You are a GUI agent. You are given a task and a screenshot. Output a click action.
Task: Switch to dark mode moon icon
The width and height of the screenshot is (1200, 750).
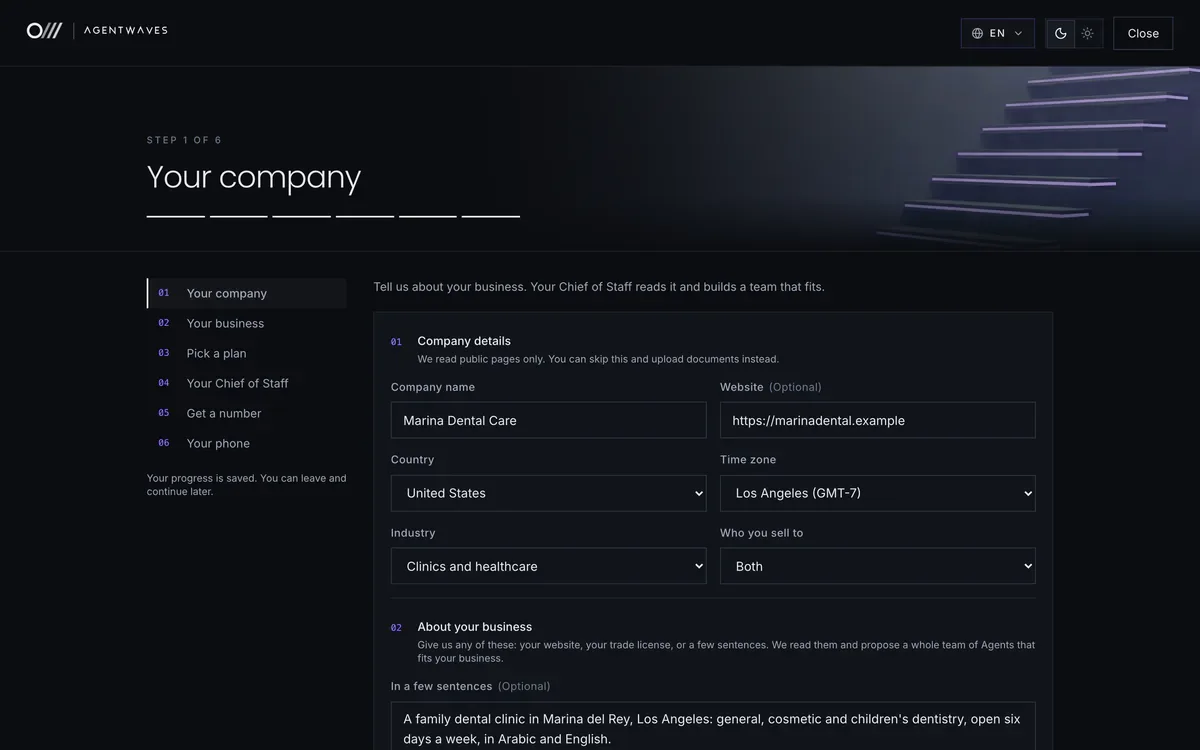point(1061,33)
